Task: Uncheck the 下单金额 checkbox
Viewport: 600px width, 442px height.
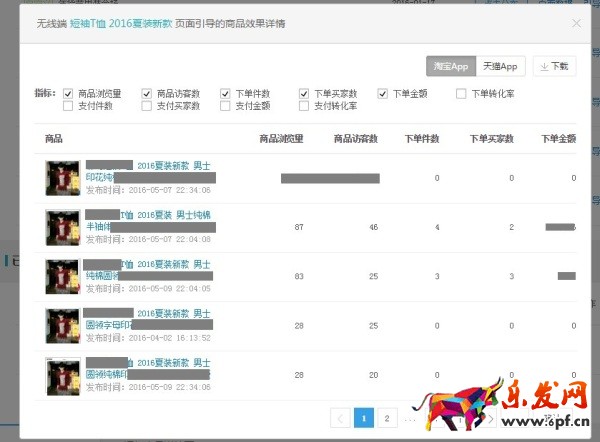Action: 383,93
